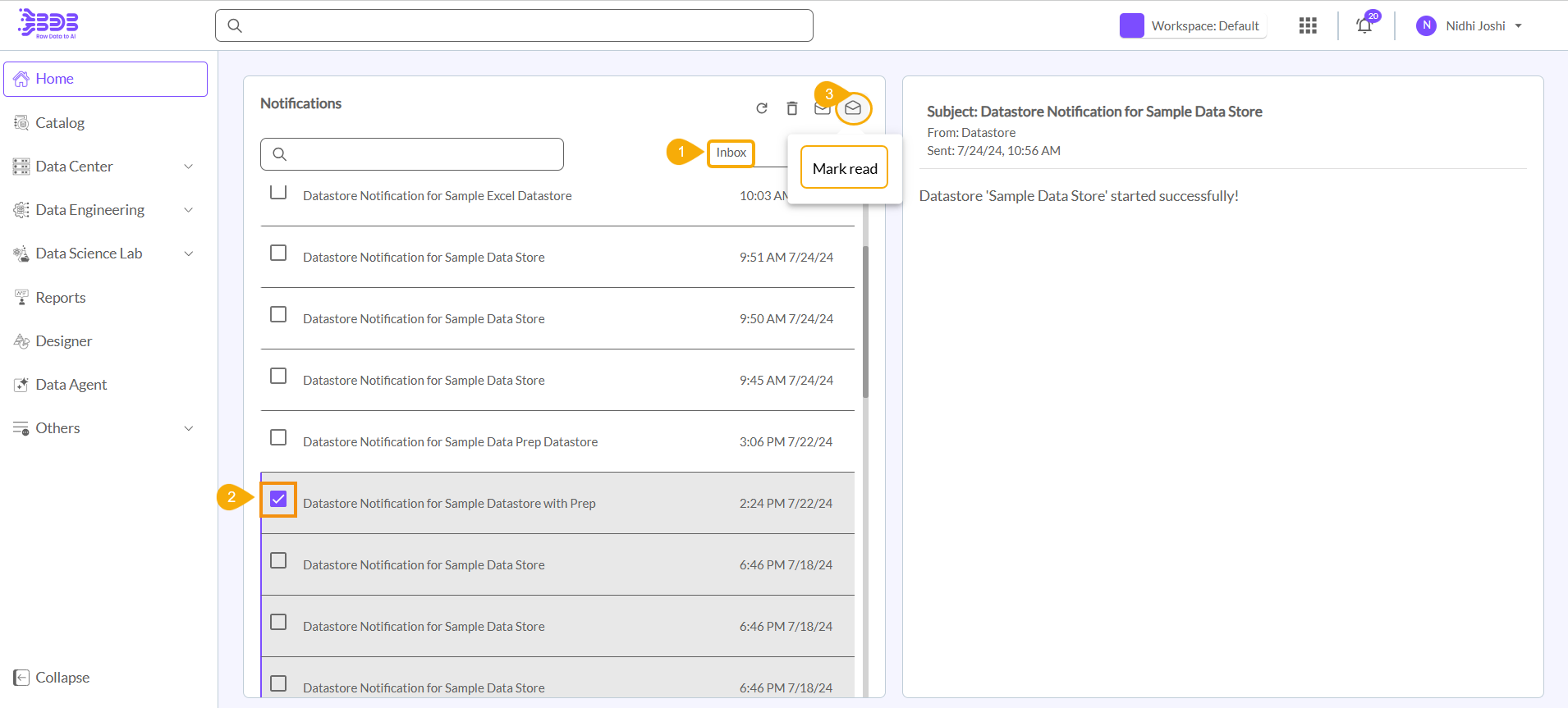The image size is (1568, 708).
Task: Check the Sample Data Prep Datastore notification
Action: click(278, 437)
